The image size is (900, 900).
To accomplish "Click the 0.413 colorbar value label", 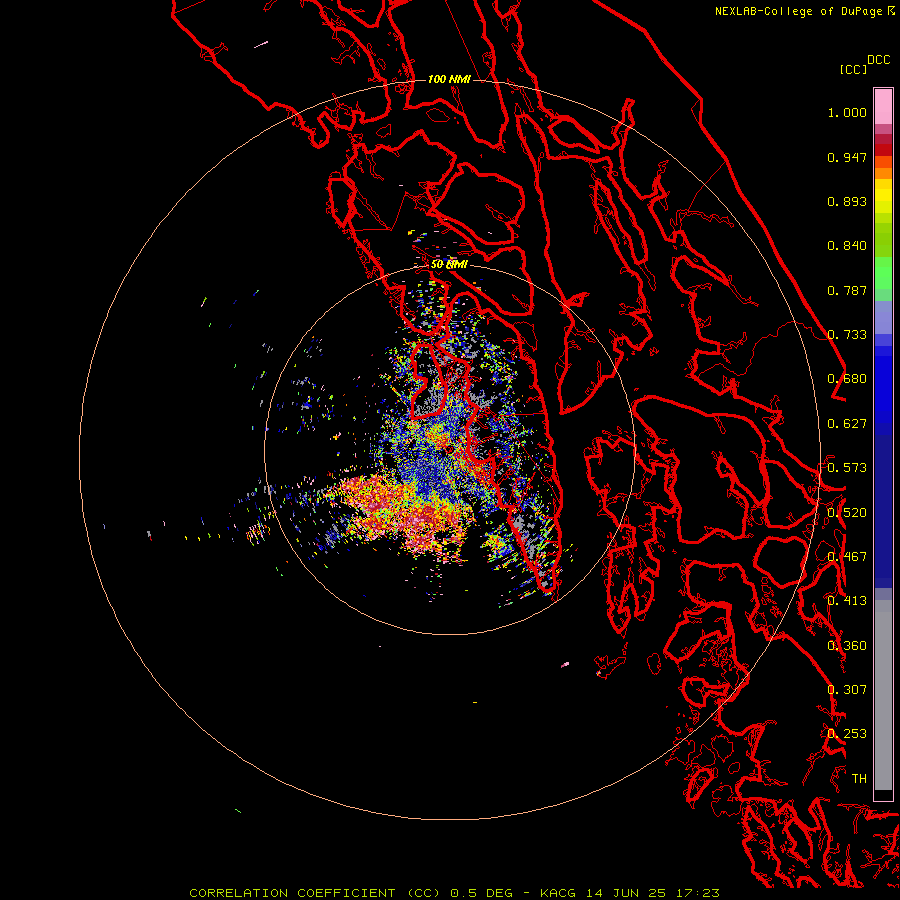I will (847, 601).
